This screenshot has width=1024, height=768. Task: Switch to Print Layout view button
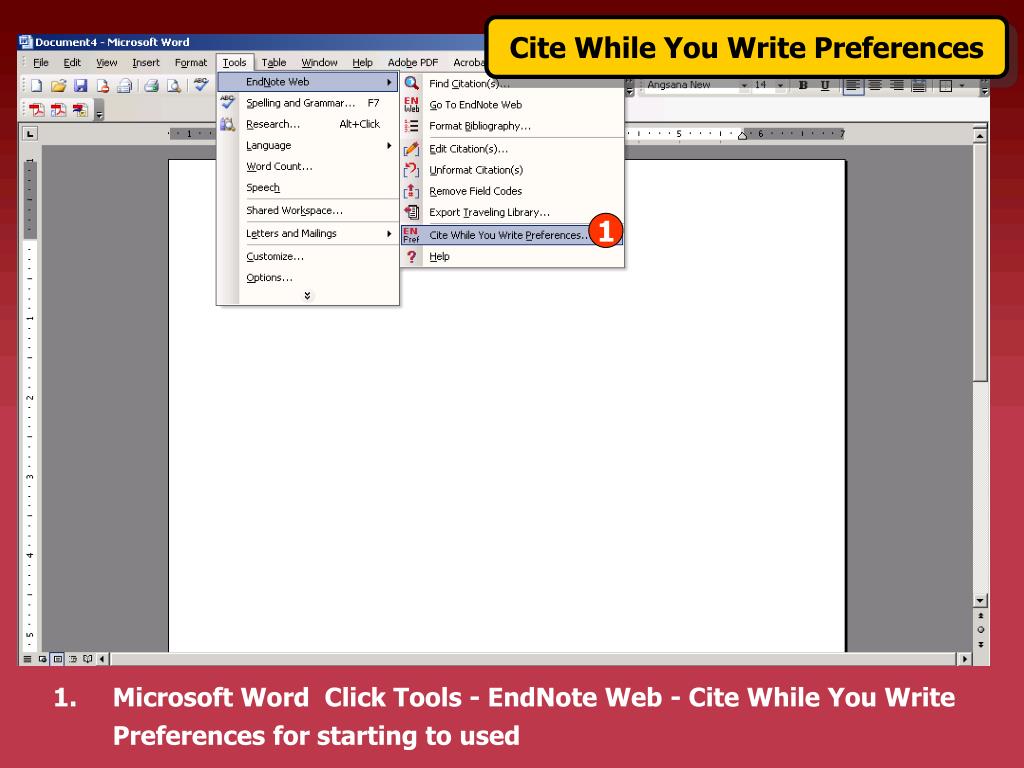[57, 659]
